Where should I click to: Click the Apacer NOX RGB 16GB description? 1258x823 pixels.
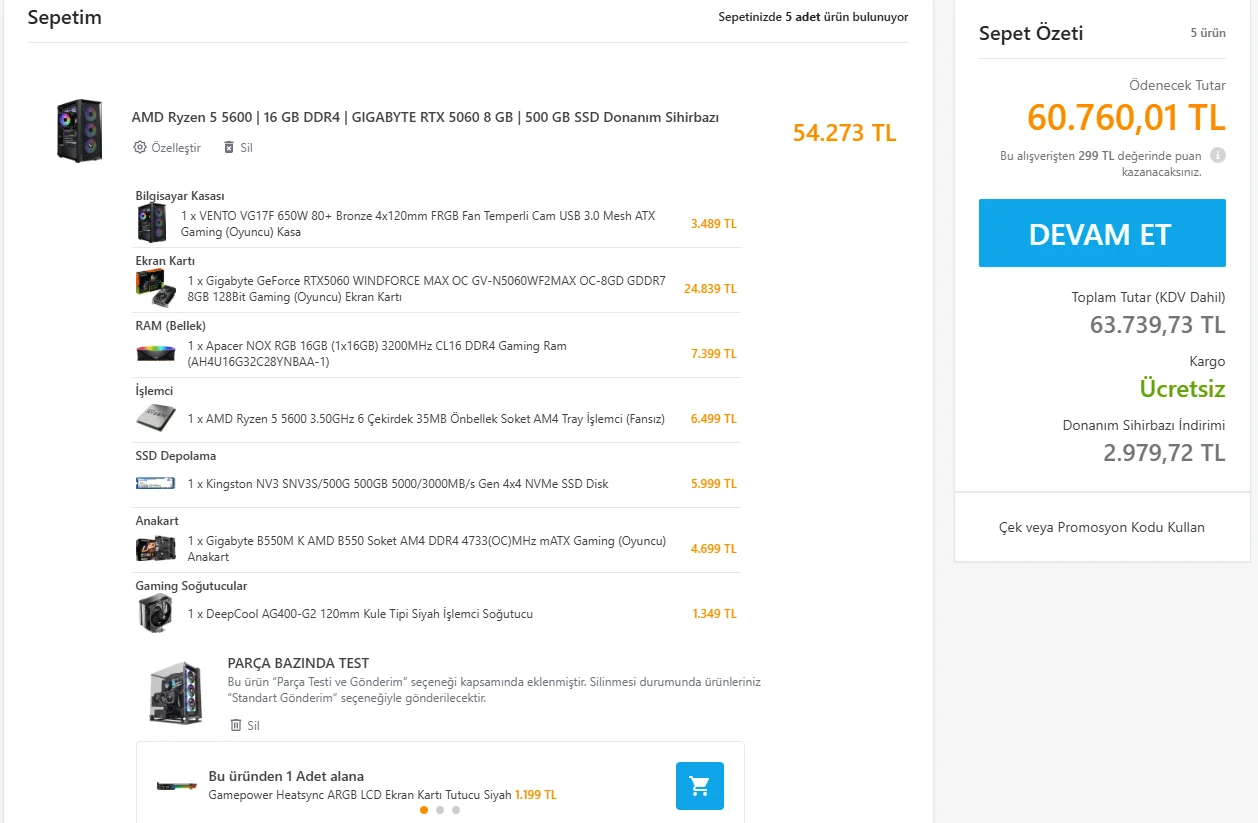(377, 354)
